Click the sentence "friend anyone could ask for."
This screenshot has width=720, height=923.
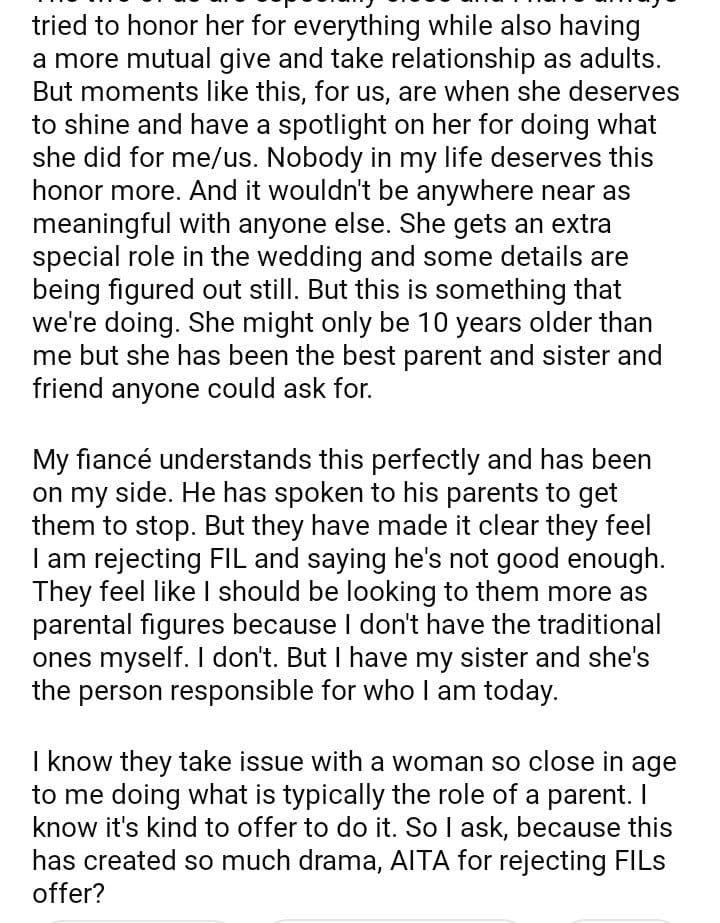pos(202,388)
